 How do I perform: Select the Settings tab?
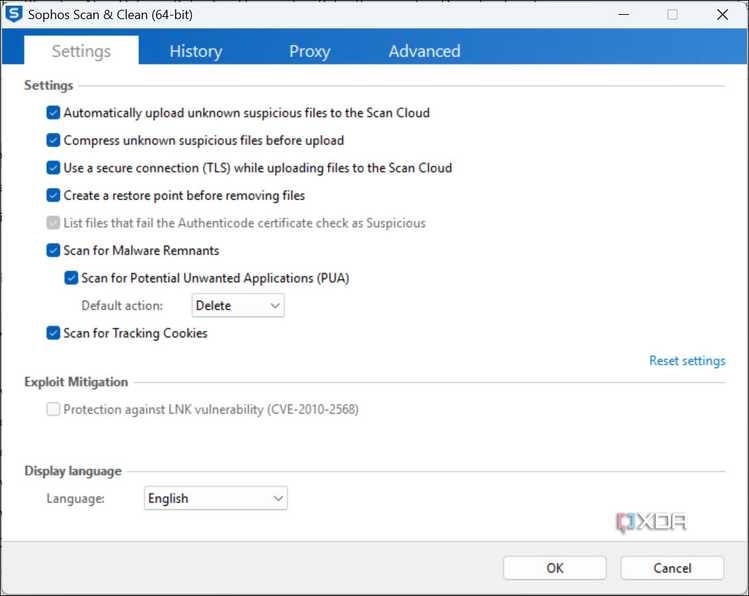[81, 51]
